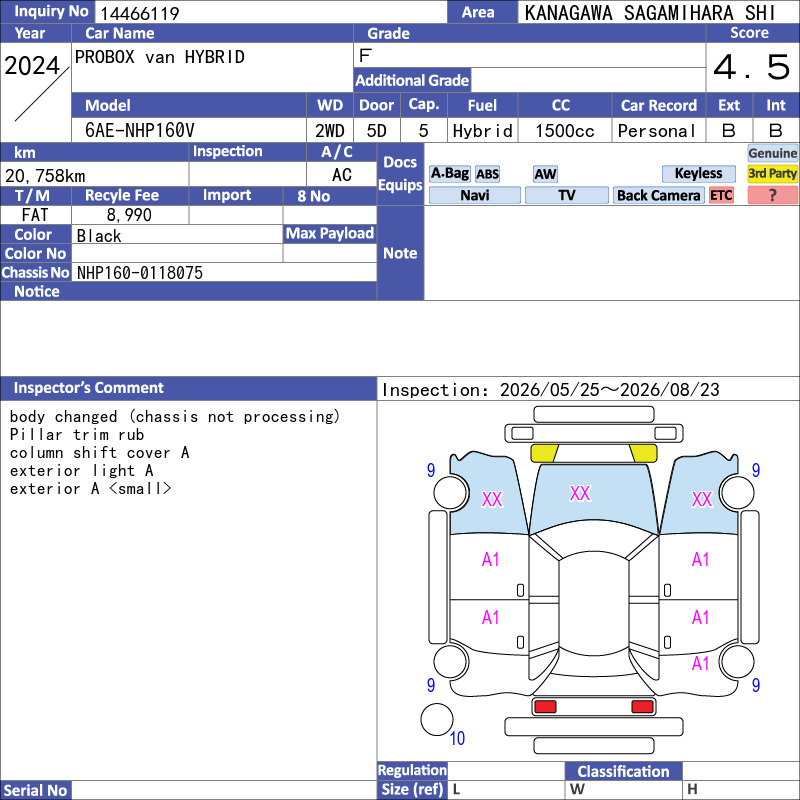This screenshot has height=800, width=800.
Task: Click the AW equipment badge
Action: [x=545, y=174]
